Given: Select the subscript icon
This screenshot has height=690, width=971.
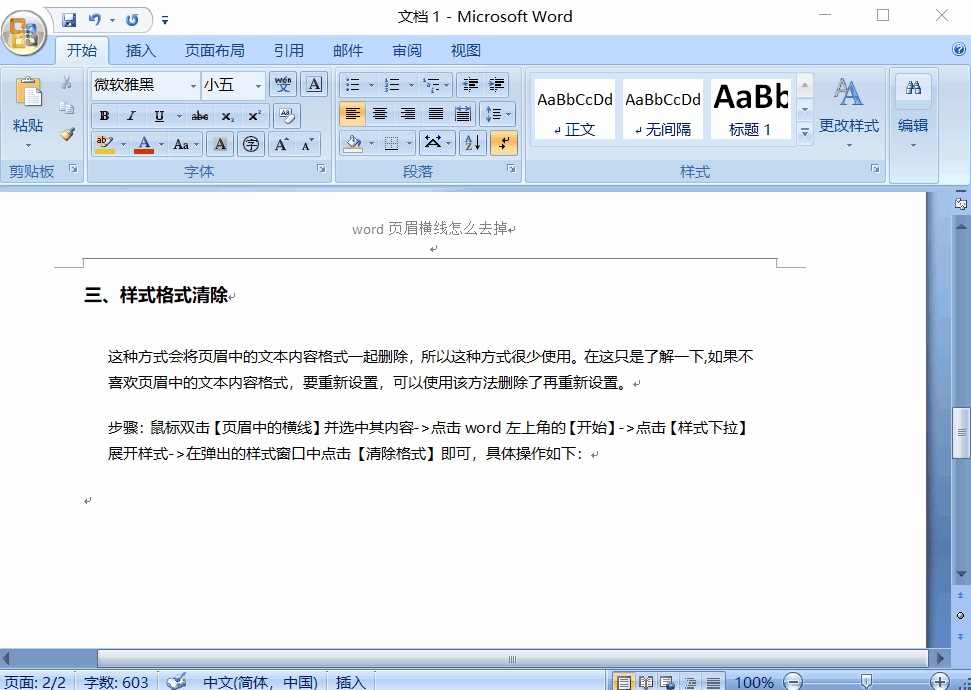Looking at the screenshot, I should pos(228,115).
